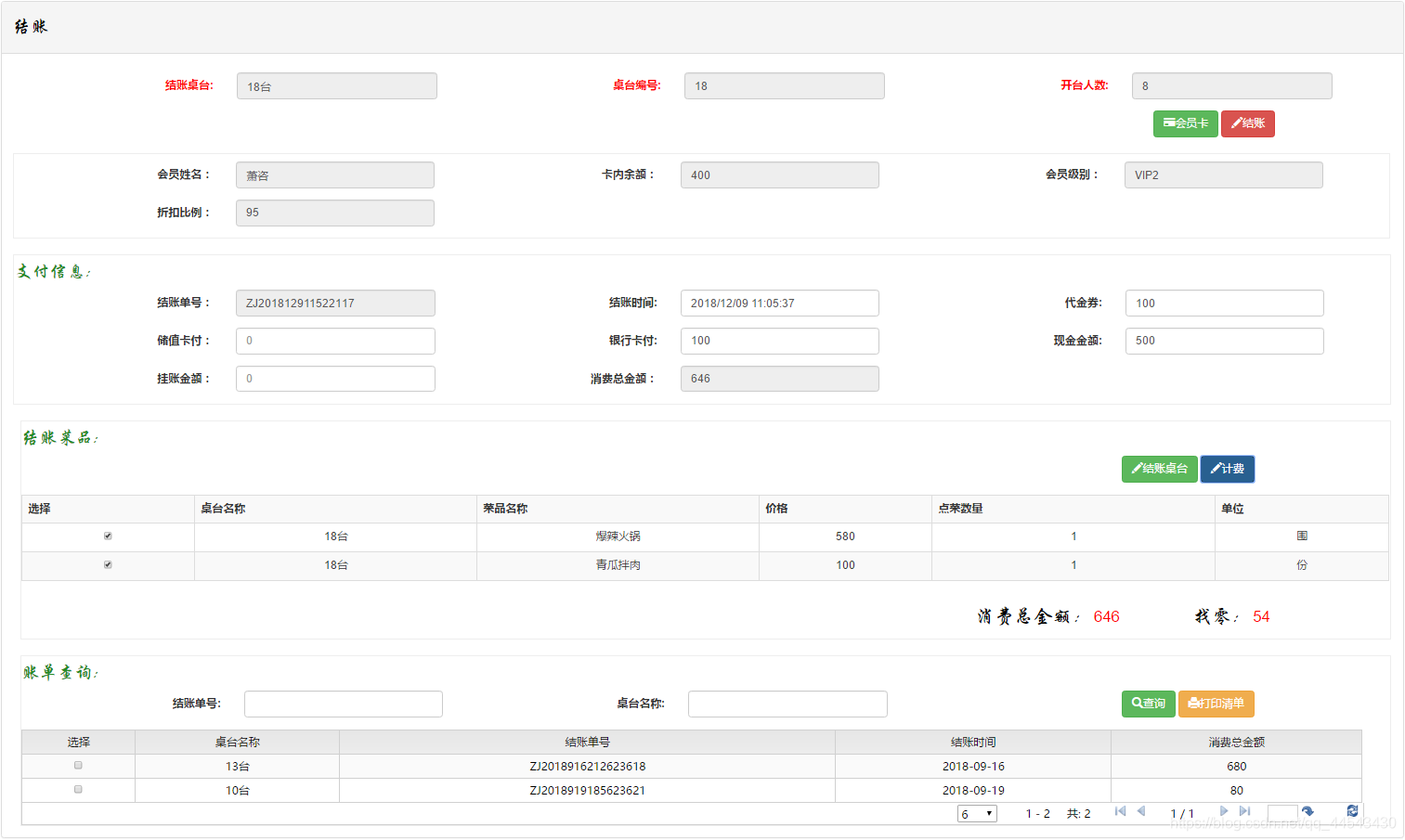Click the 结账时间 column header in bills table
The height and width of the screenshot is (840, 1405).
coord(973,743)
